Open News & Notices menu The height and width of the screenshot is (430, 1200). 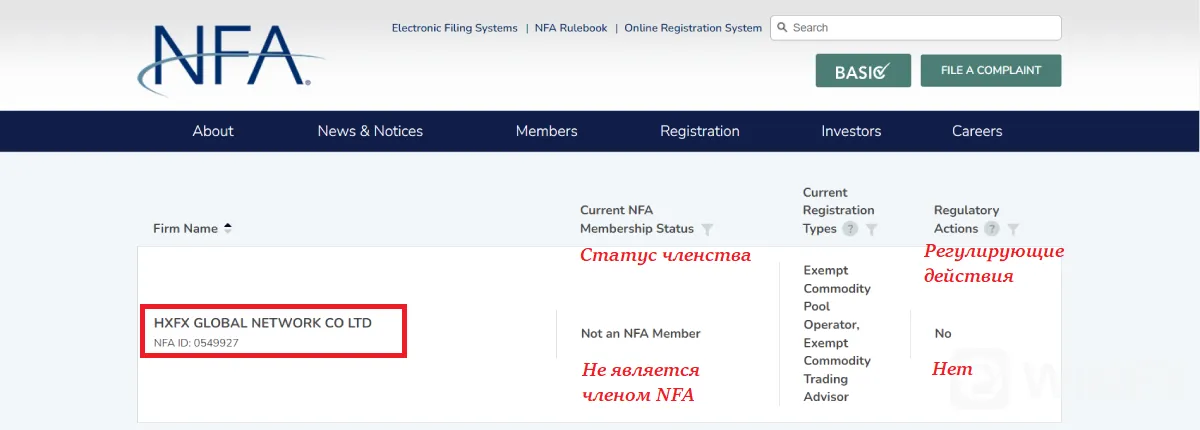tap(370, 131)
